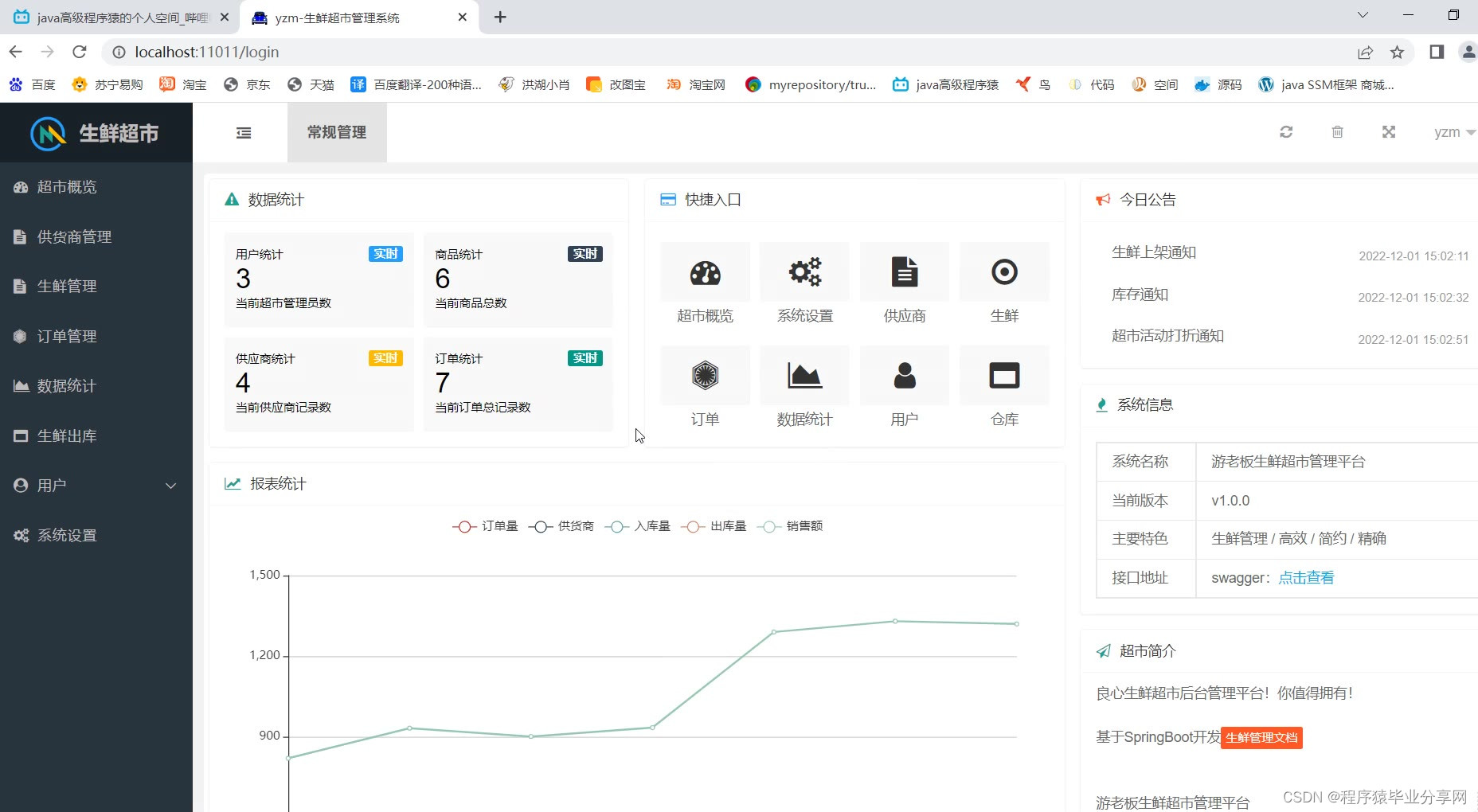Hide the 出库量 line via its legend marker
The width and height of the screenshot is (1478, 812).
[716, 526]
